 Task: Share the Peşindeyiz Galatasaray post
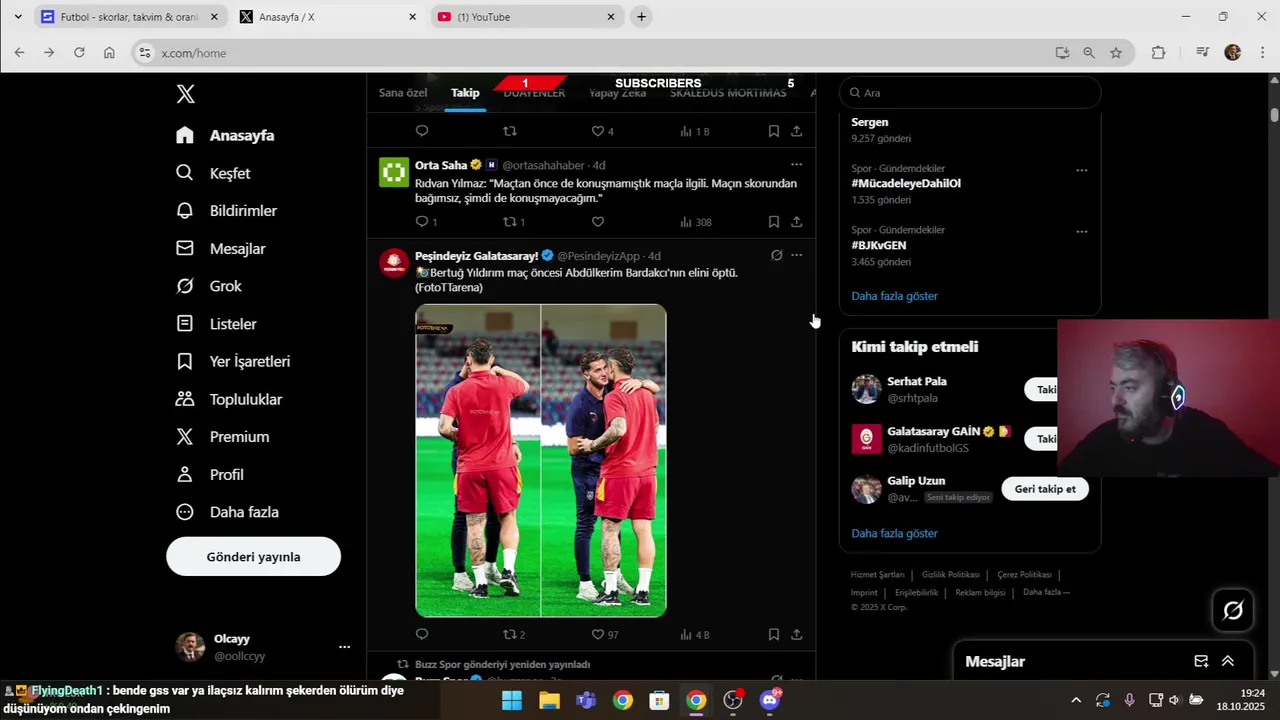coord(797,634)
